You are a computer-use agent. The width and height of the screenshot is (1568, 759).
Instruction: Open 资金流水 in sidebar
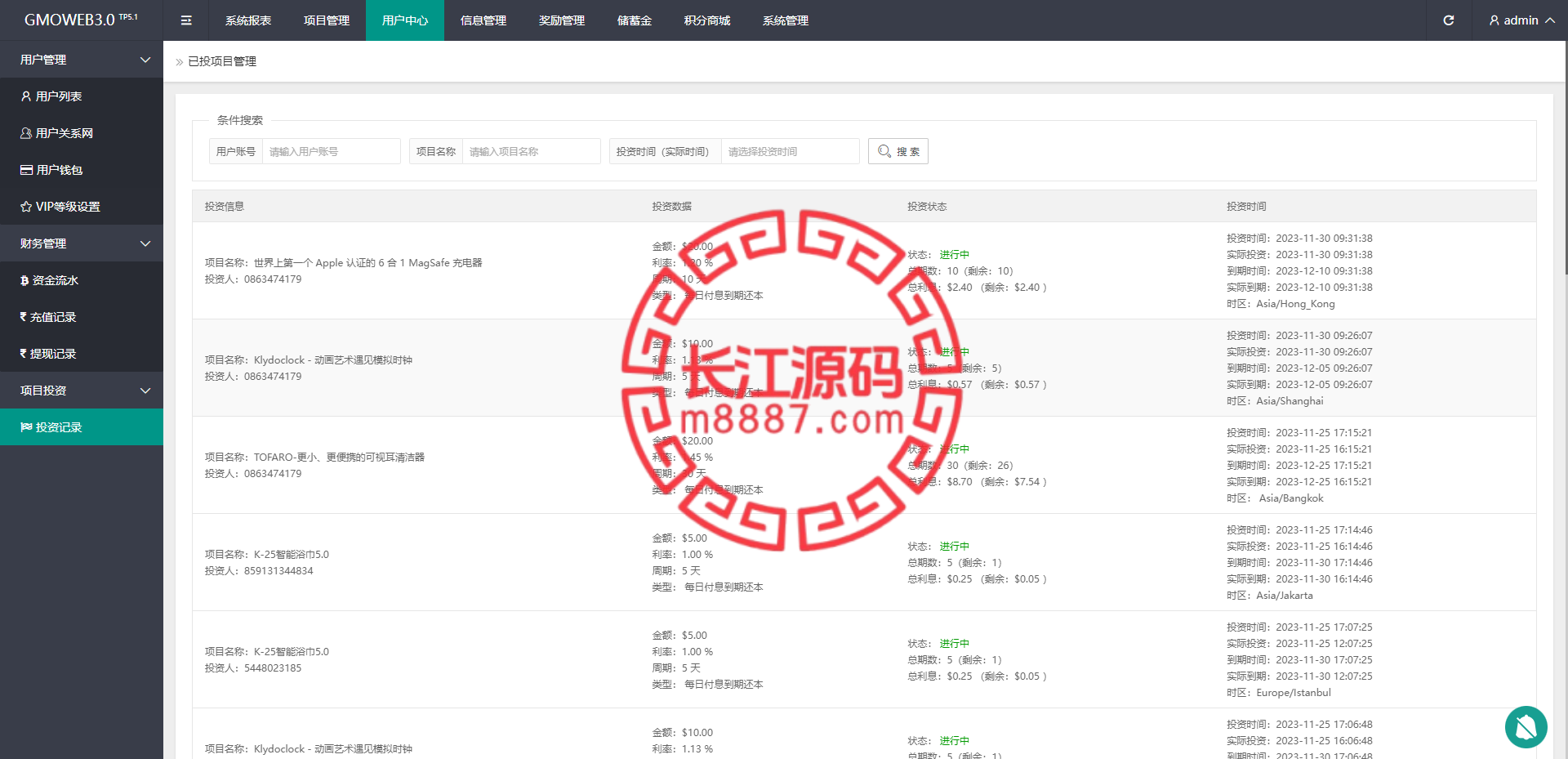click(x=82, y=280)
